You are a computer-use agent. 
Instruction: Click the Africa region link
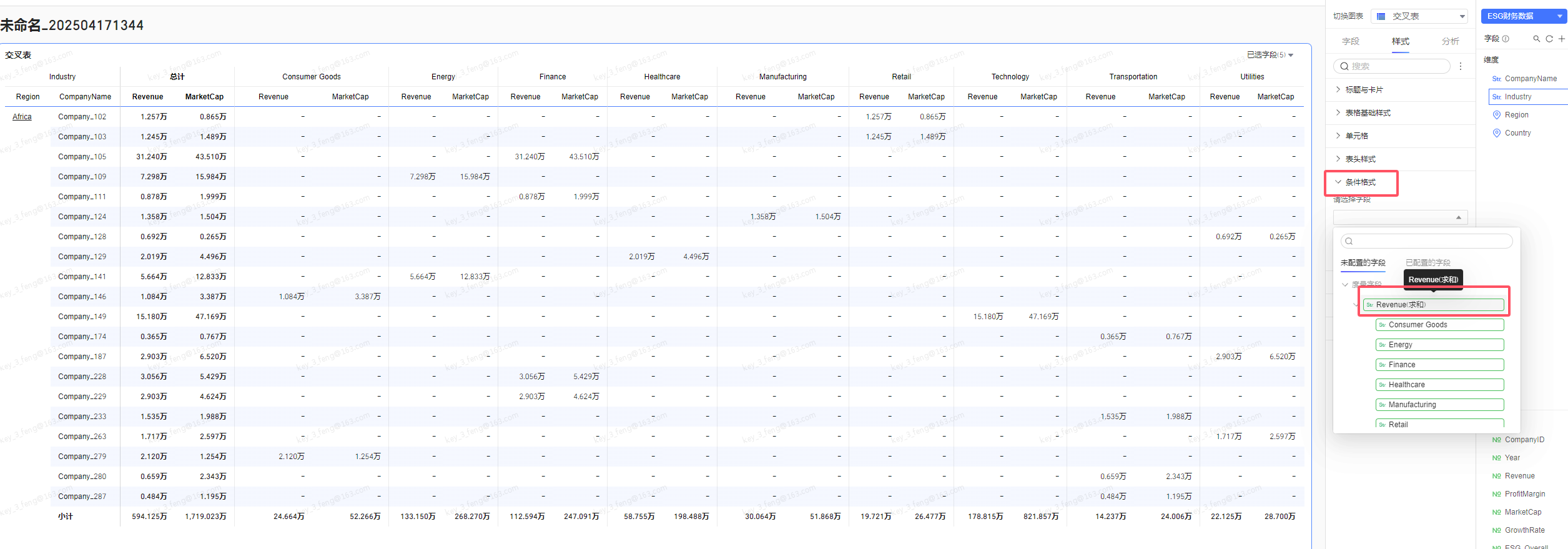22,117
